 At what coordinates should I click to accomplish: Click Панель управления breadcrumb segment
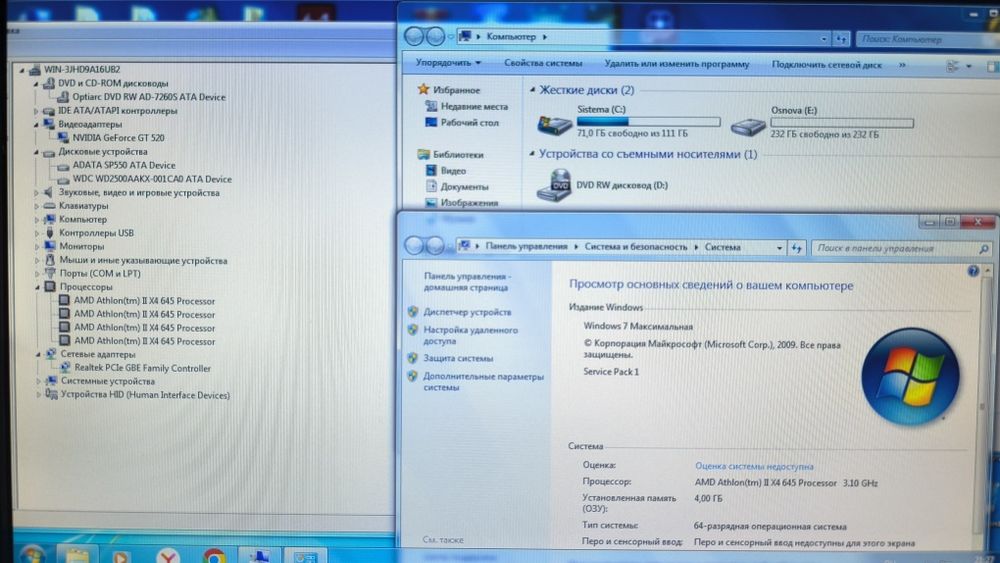[526, 246]
